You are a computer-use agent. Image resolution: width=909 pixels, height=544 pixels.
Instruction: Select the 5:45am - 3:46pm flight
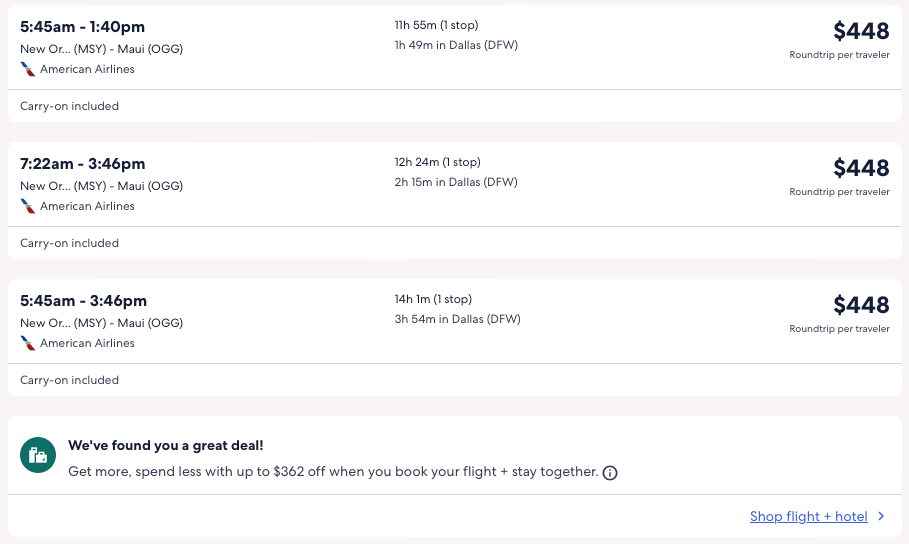click(x=83, y=301)
